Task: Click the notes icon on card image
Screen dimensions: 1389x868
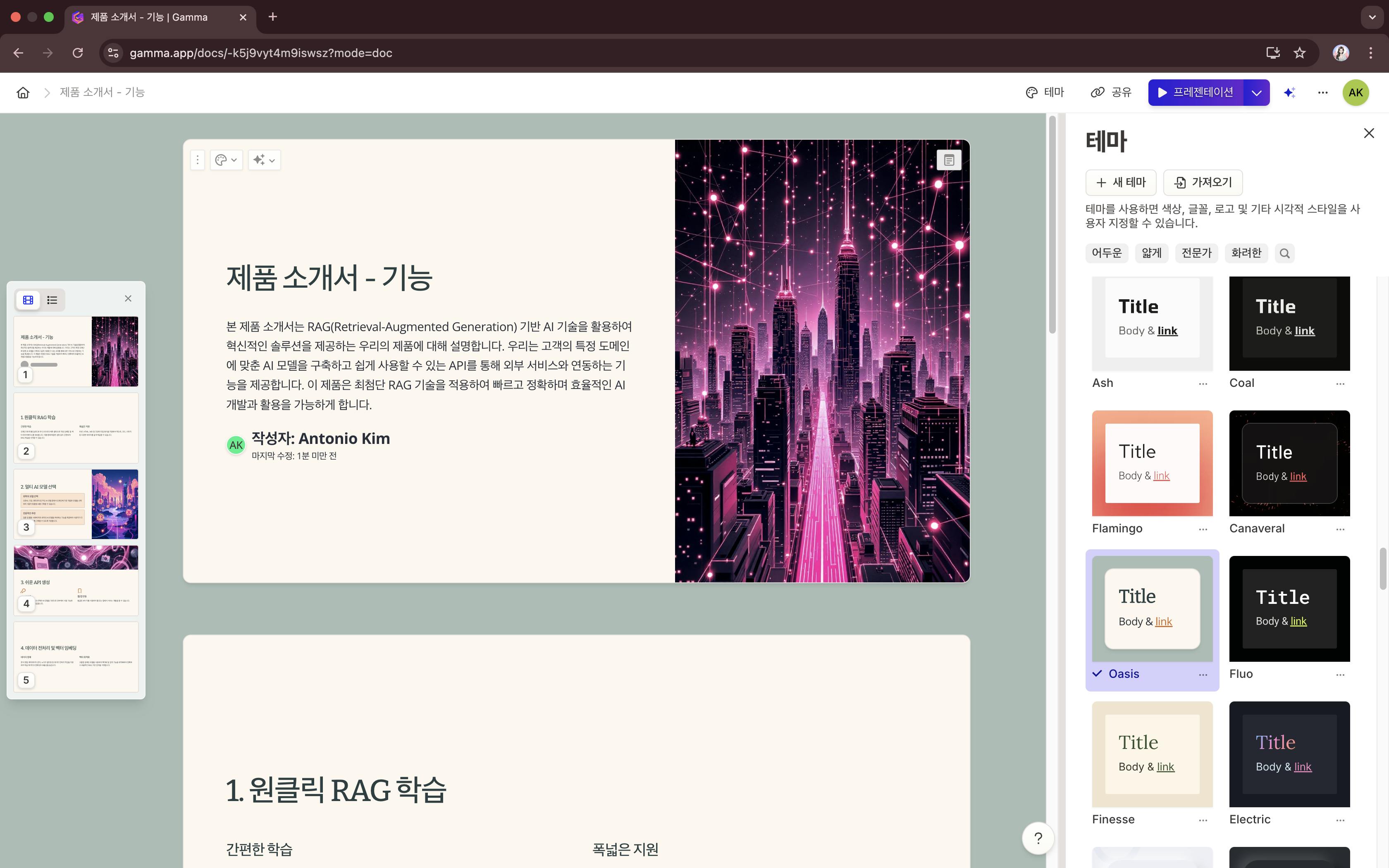Action: pos(949,160)
